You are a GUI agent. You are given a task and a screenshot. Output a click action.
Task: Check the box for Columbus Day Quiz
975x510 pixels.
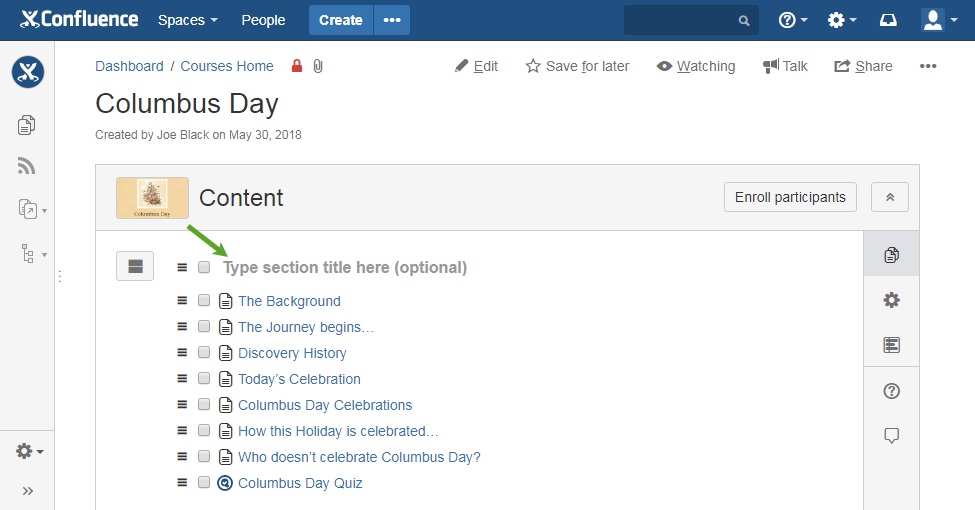(204, 482)
